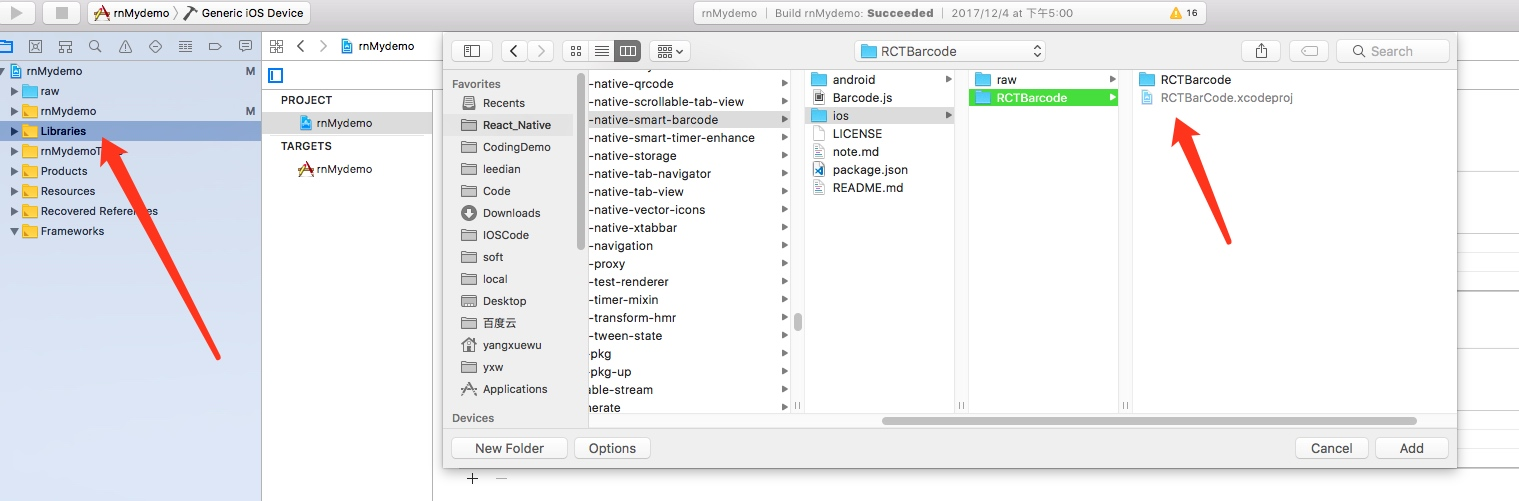Switch file dialog to list view
1519x501 pixels.
pos(602,51)
